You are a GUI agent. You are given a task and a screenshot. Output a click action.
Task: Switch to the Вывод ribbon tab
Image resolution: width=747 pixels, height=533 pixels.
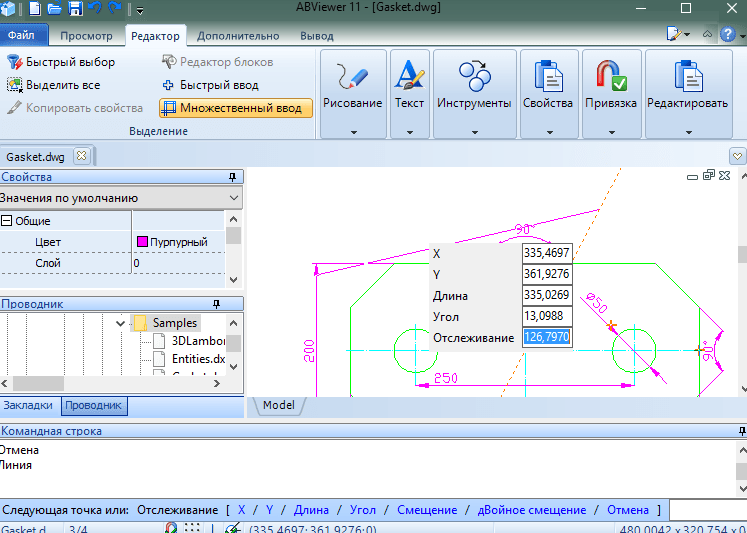tap(317, 36)
